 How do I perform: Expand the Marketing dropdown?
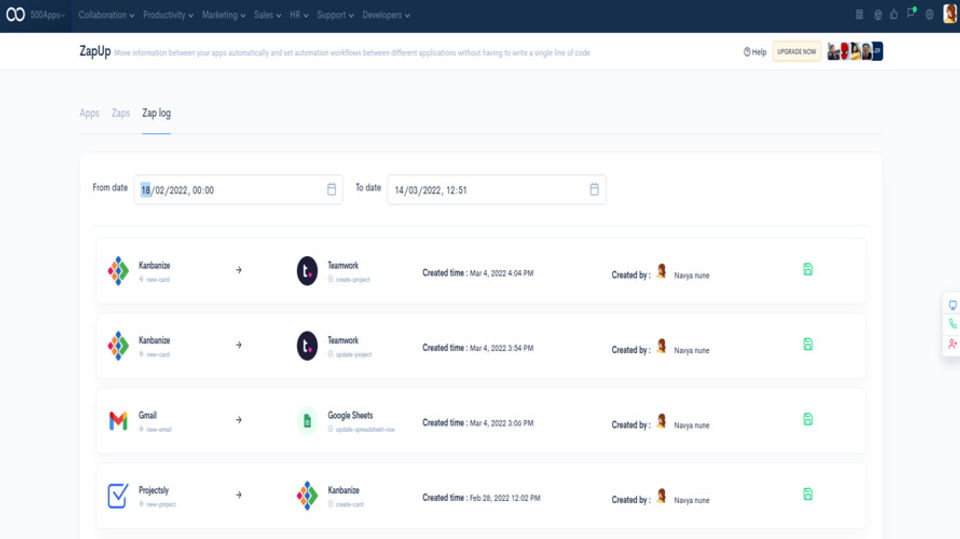(223, 15)
